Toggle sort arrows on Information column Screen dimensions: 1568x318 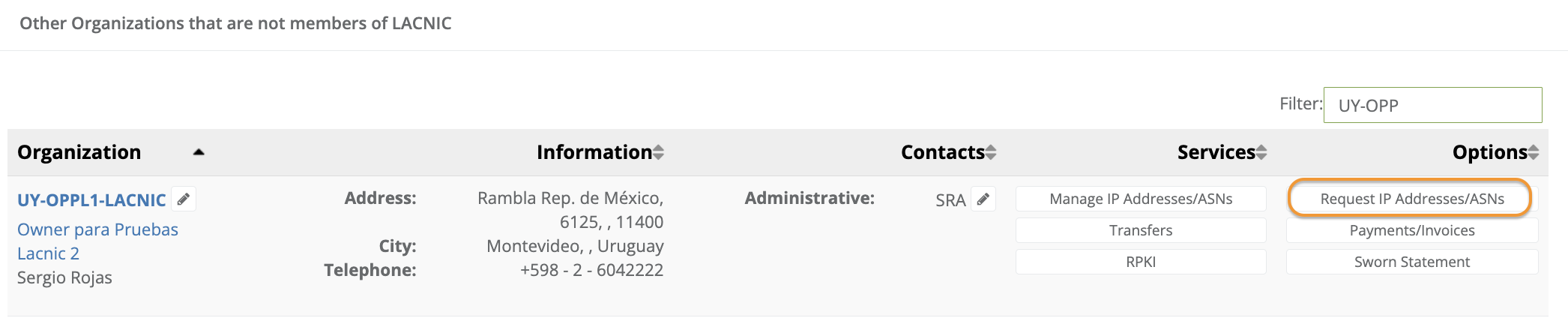[x=658, y=153]
